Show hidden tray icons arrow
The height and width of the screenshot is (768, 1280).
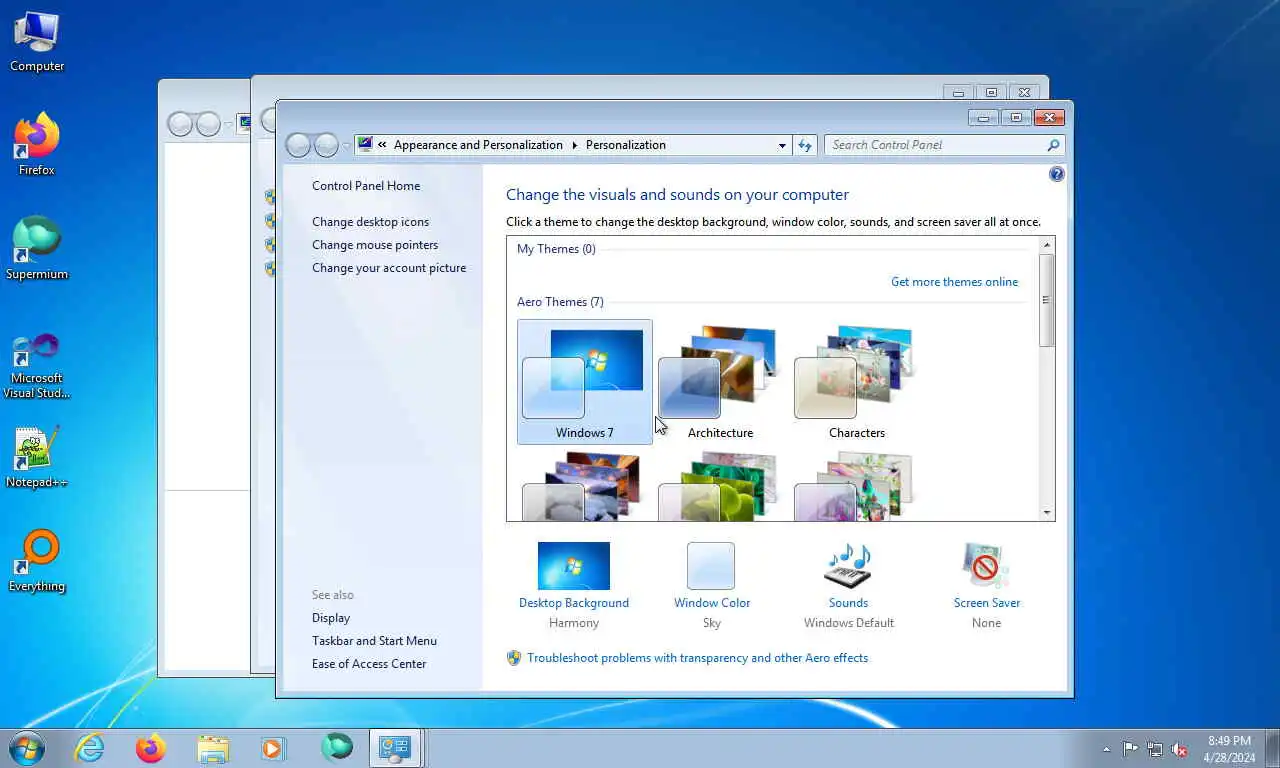(x=1106, y=749)
